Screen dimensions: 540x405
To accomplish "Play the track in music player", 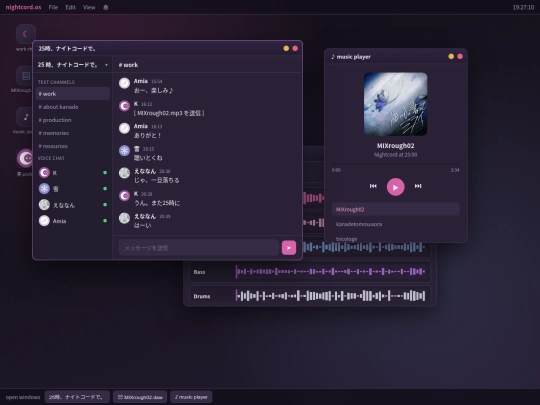I will 395,187.
